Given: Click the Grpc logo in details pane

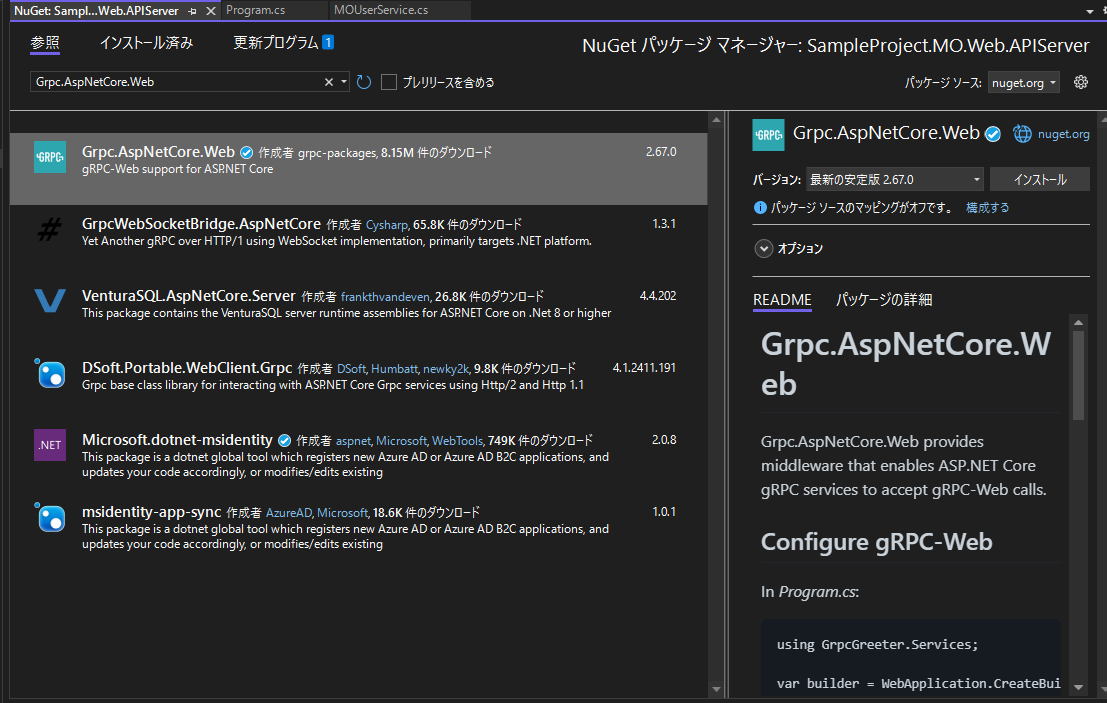Looking at the screenshot, I should pos(768,134).
